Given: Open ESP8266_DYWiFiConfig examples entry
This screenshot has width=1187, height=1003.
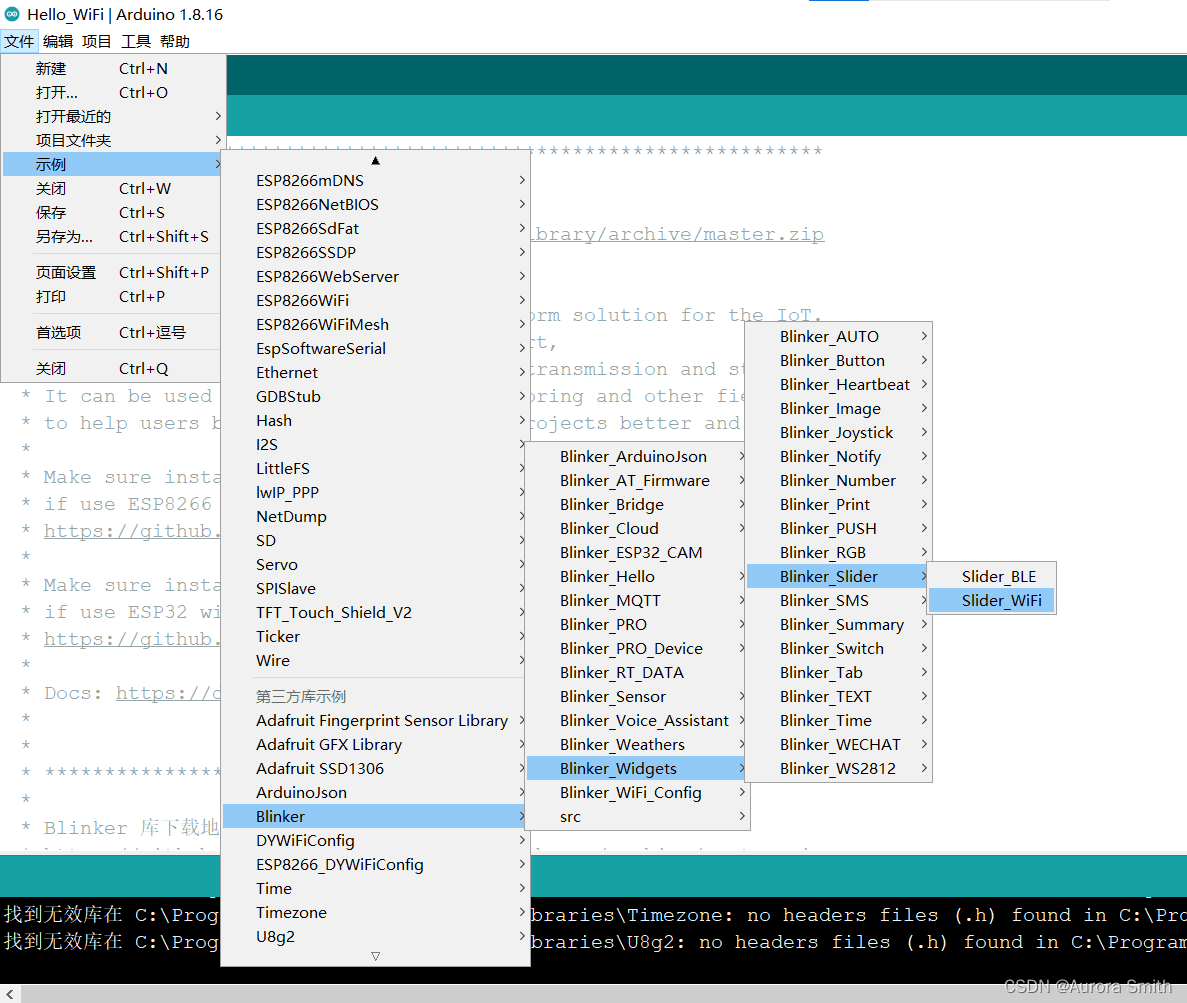Looking at the screenshot, I should (375, 864).
